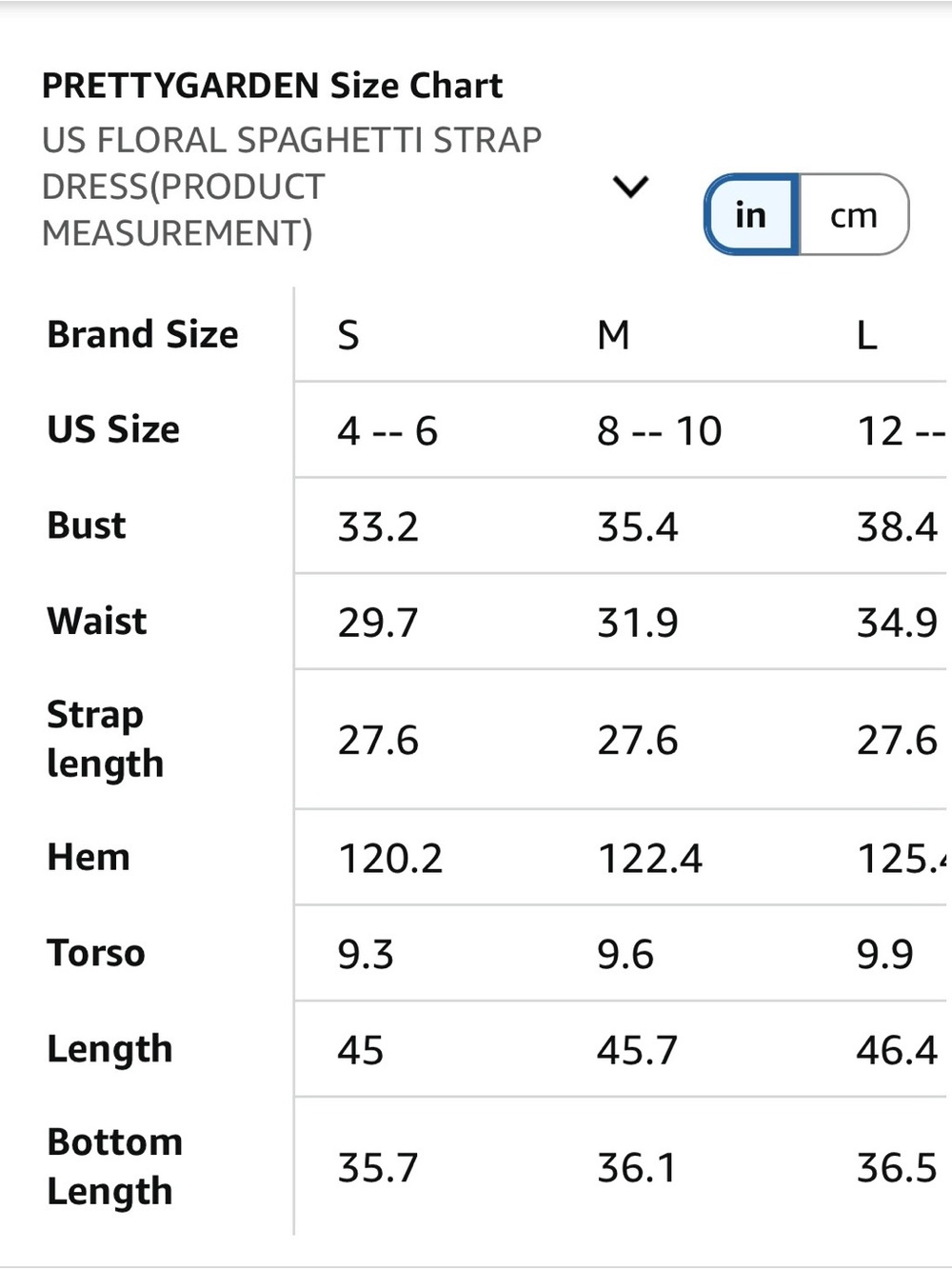
Task: Select the L brand size column
Action: pyautogui.click(x=866, y=335)
